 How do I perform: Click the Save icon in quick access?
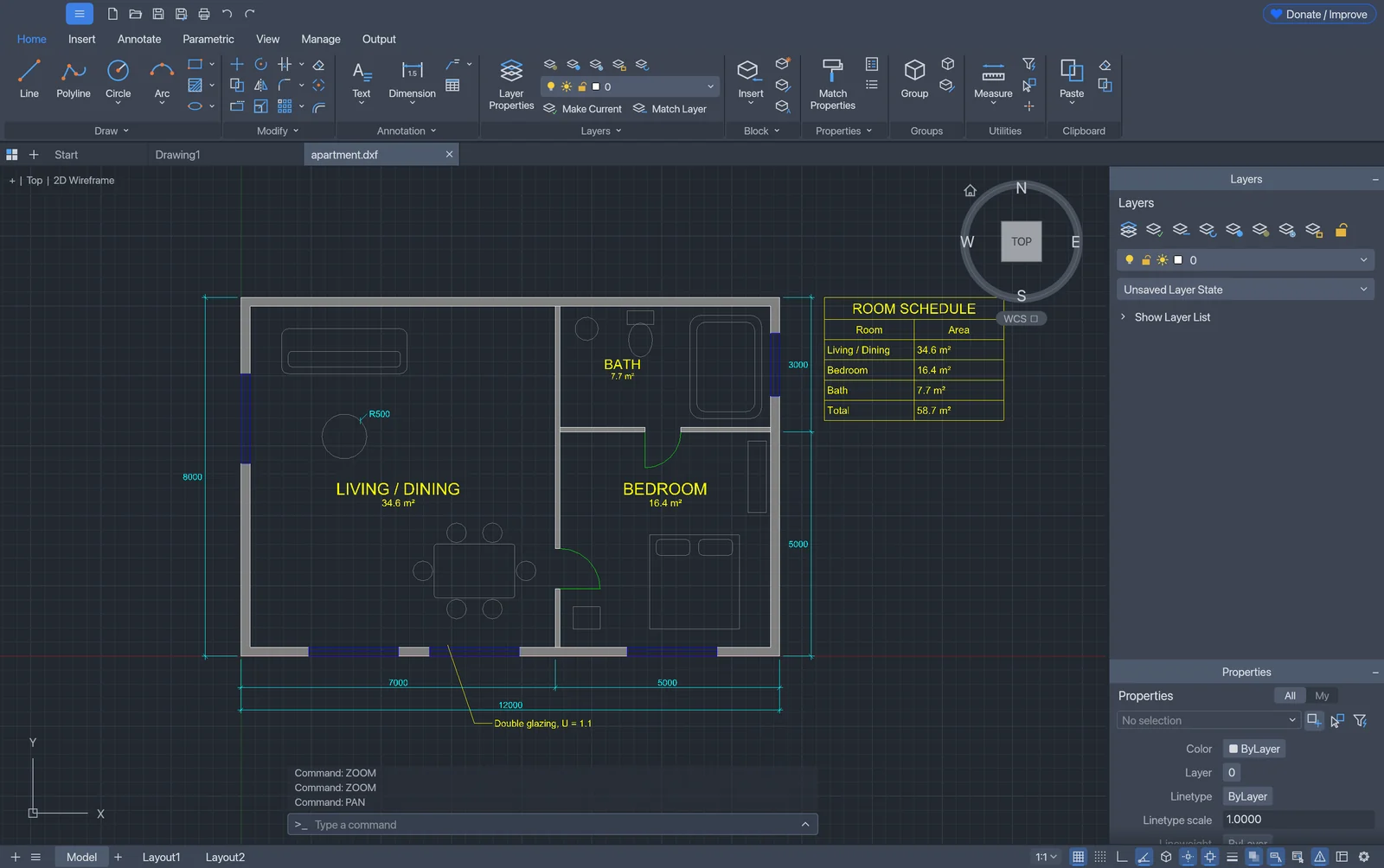(158, 14)
